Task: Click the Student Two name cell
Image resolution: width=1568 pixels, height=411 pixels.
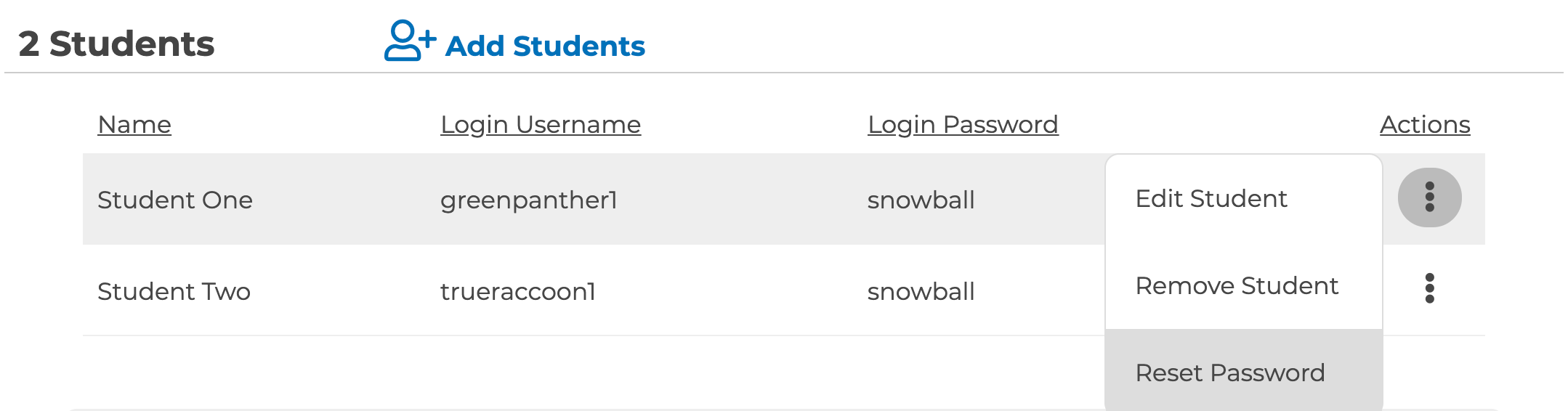Action: [174, 292]
